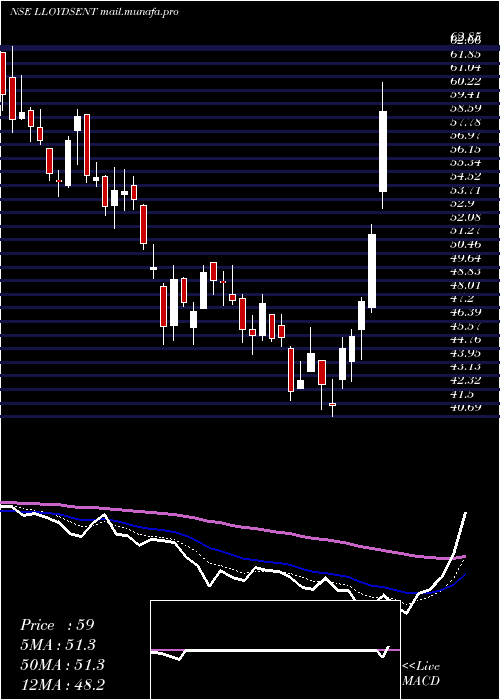This screenshot has height=700, width=500.
Task: Open the MACD inset chart panel
Action: [x=275, y=650]
